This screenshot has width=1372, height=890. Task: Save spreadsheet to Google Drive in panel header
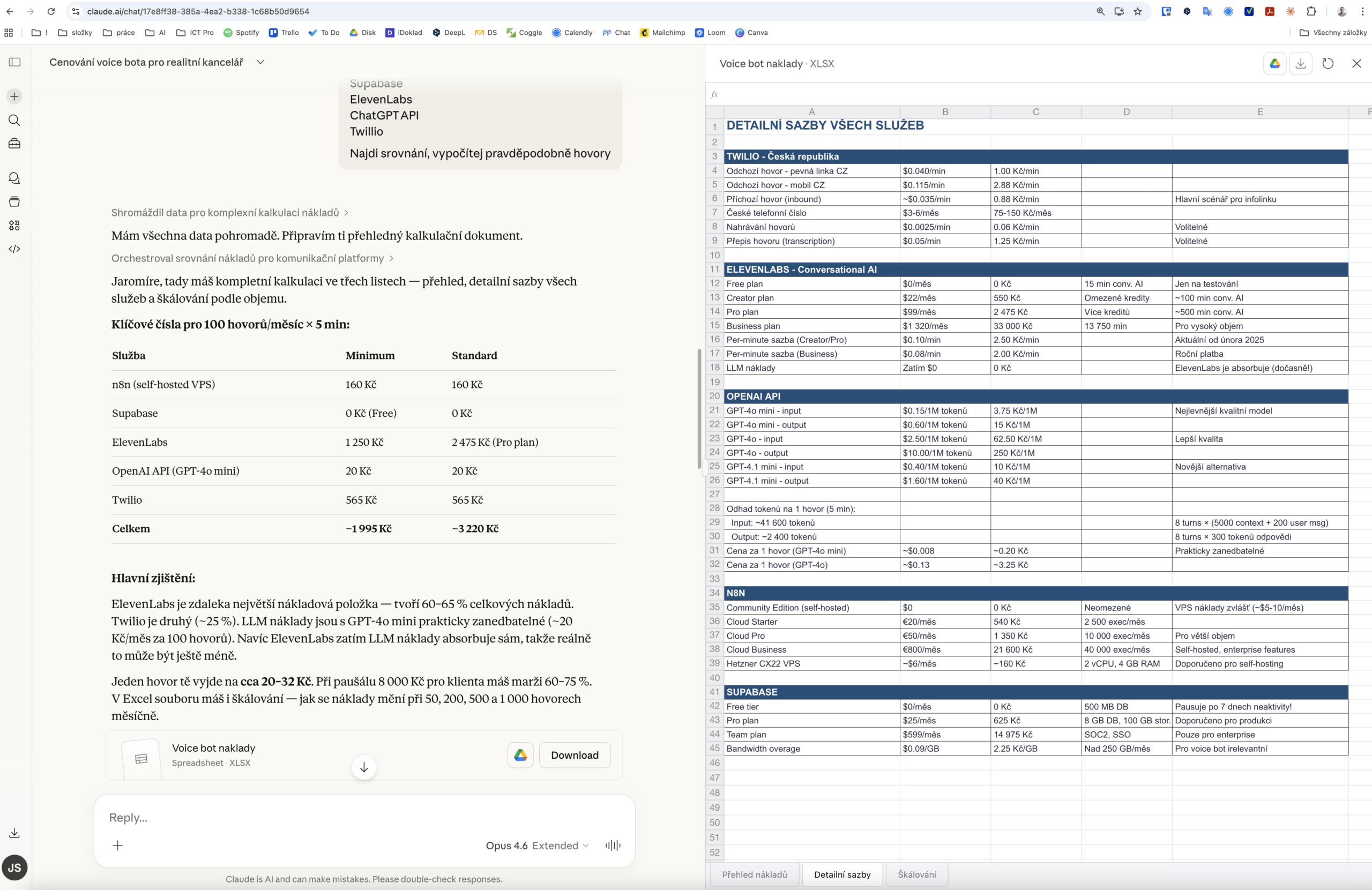[x=1274, y=63]
